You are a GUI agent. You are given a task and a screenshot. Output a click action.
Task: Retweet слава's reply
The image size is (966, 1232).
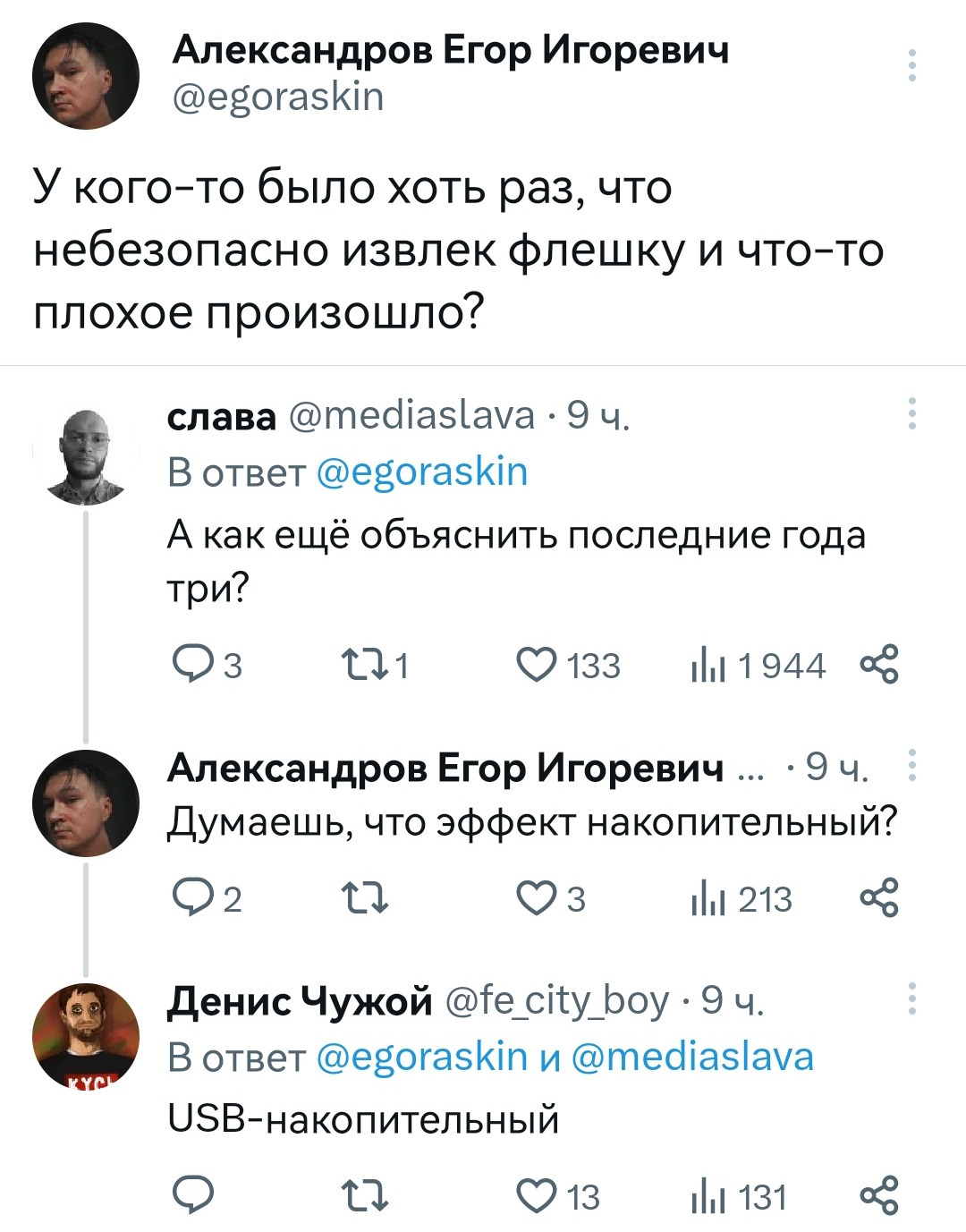click(x=363, y=666)
